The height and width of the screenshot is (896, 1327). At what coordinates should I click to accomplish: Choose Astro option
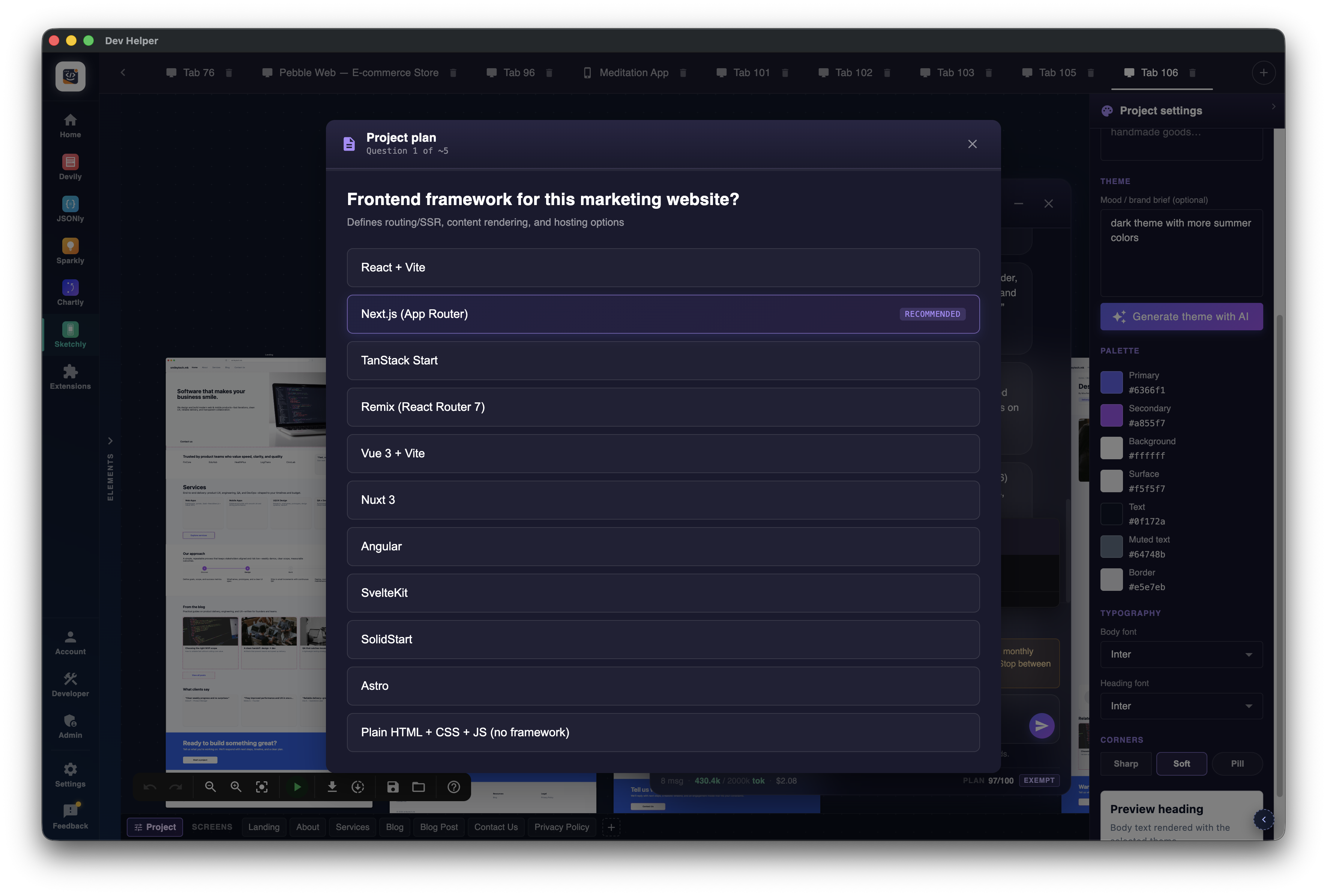point(663,685)
